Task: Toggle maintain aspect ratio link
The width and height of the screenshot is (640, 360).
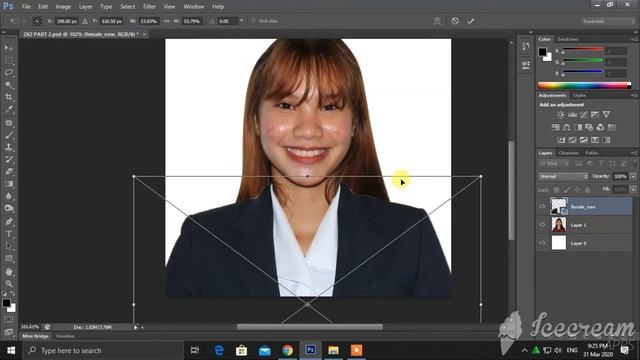Action: [x=167, y=21]
